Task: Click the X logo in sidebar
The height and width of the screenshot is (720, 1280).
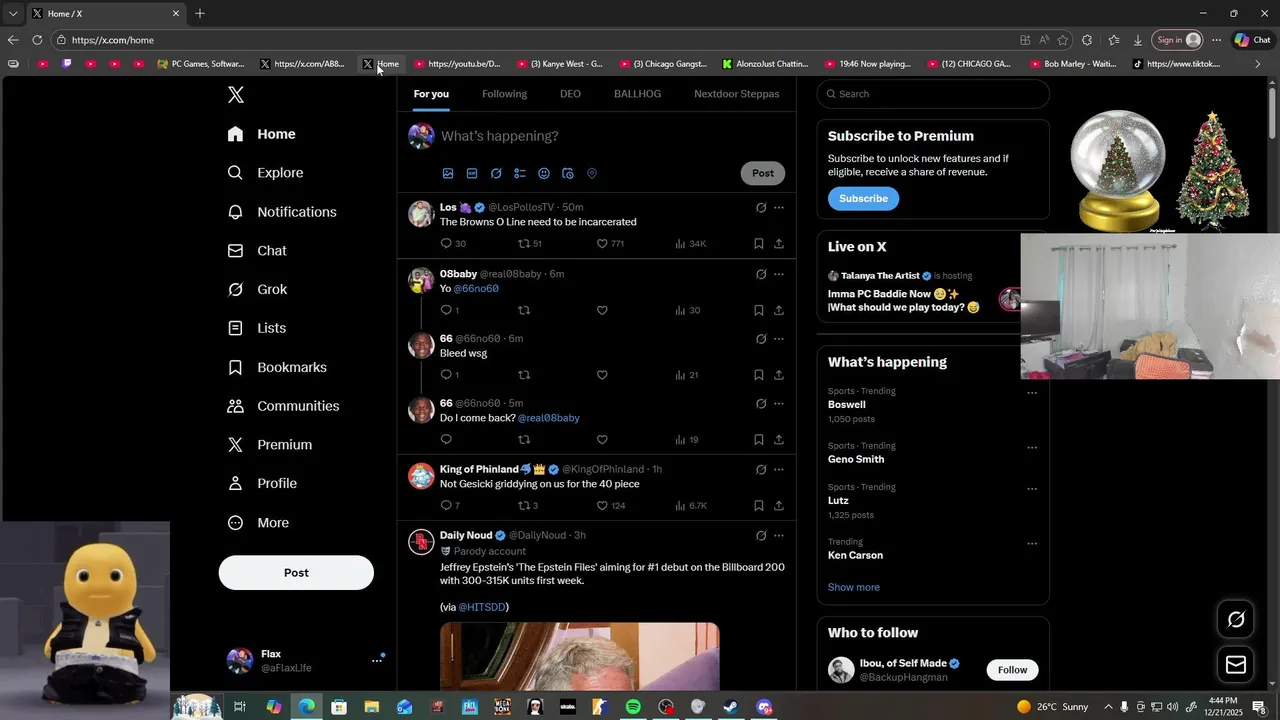Action: 236,95
